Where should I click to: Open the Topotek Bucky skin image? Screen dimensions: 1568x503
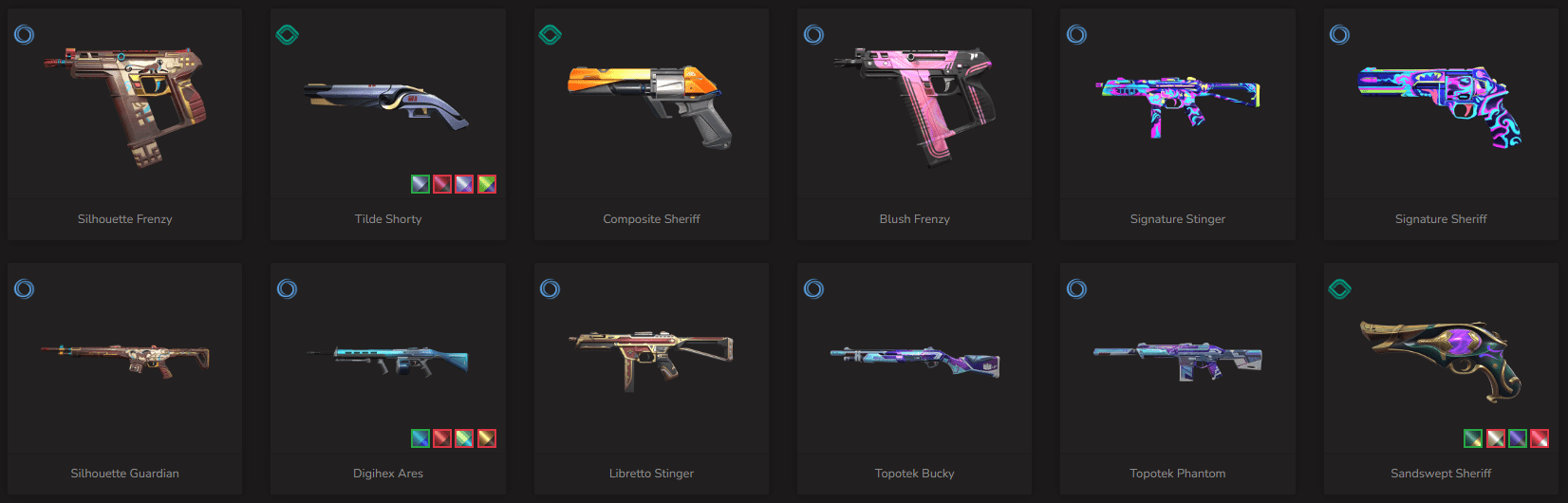point(914,361)
